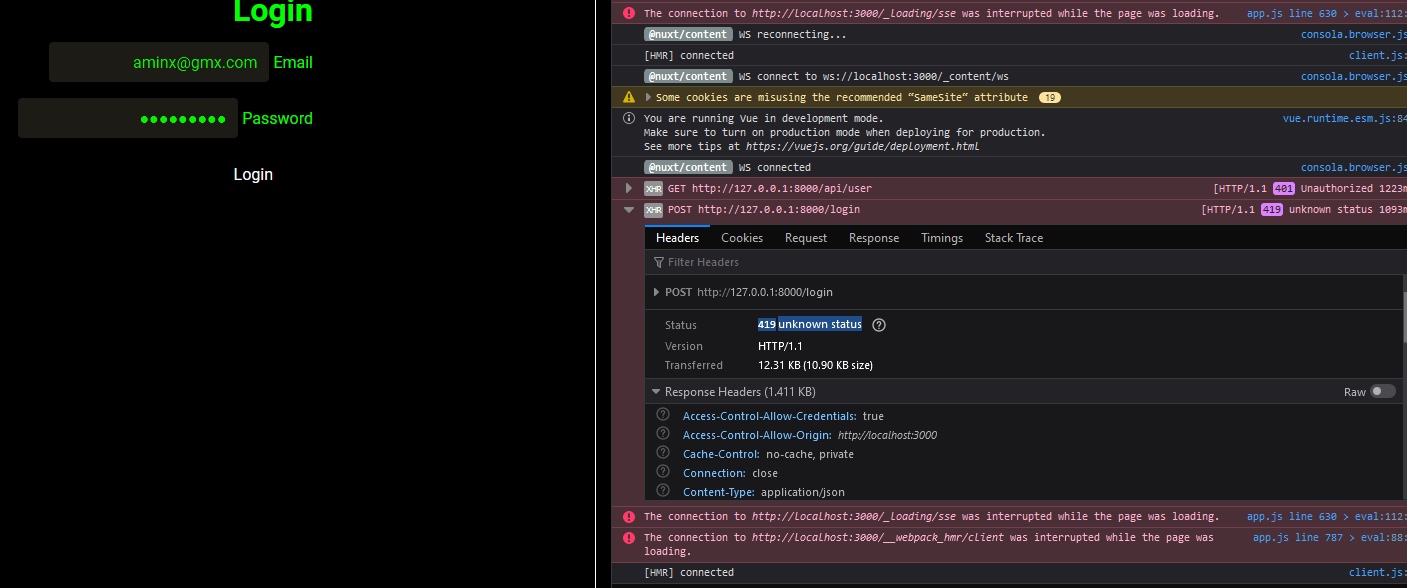Click the filter icon in the Filter Headers box
This screenshot has height=588, width=1407.
coord(658,262)
